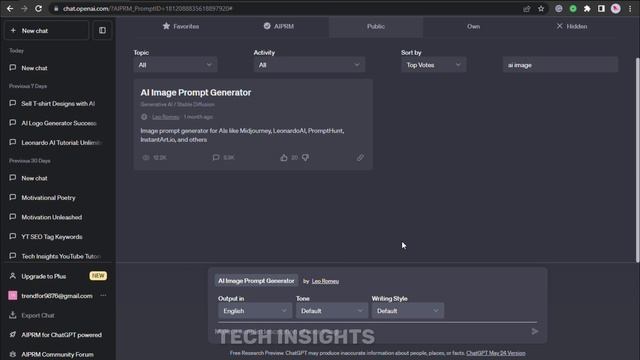Viewport: 640px width, 360px height.
Task: Click the browser back arrow
Action: click(x=10, y=9)
